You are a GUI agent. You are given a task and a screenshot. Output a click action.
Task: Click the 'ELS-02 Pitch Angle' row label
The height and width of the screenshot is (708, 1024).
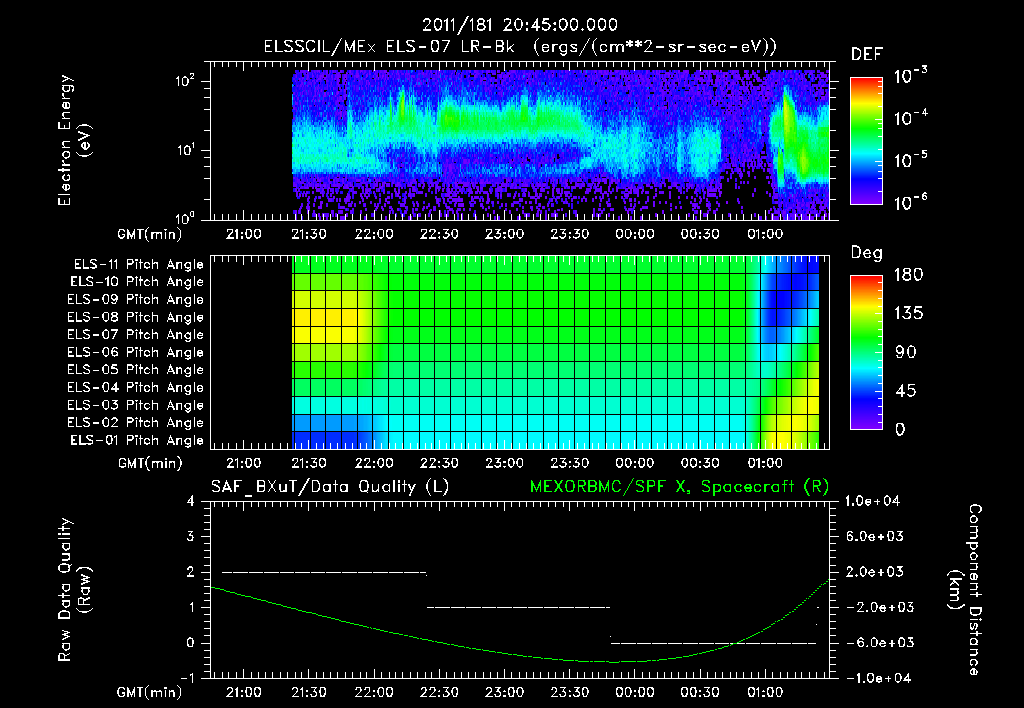pos(136,423)
